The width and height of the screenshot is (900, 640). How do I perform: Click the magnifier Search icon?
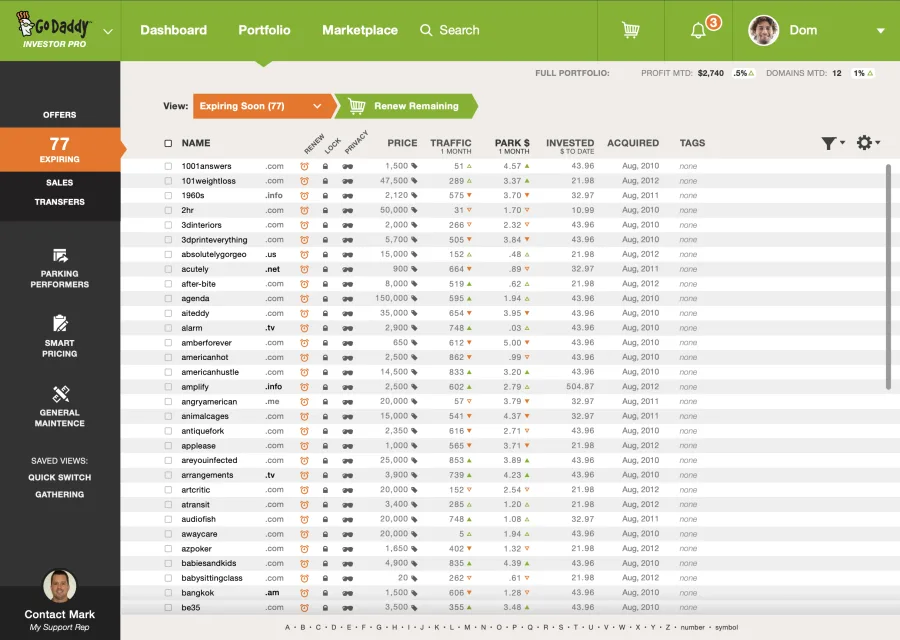426,30
